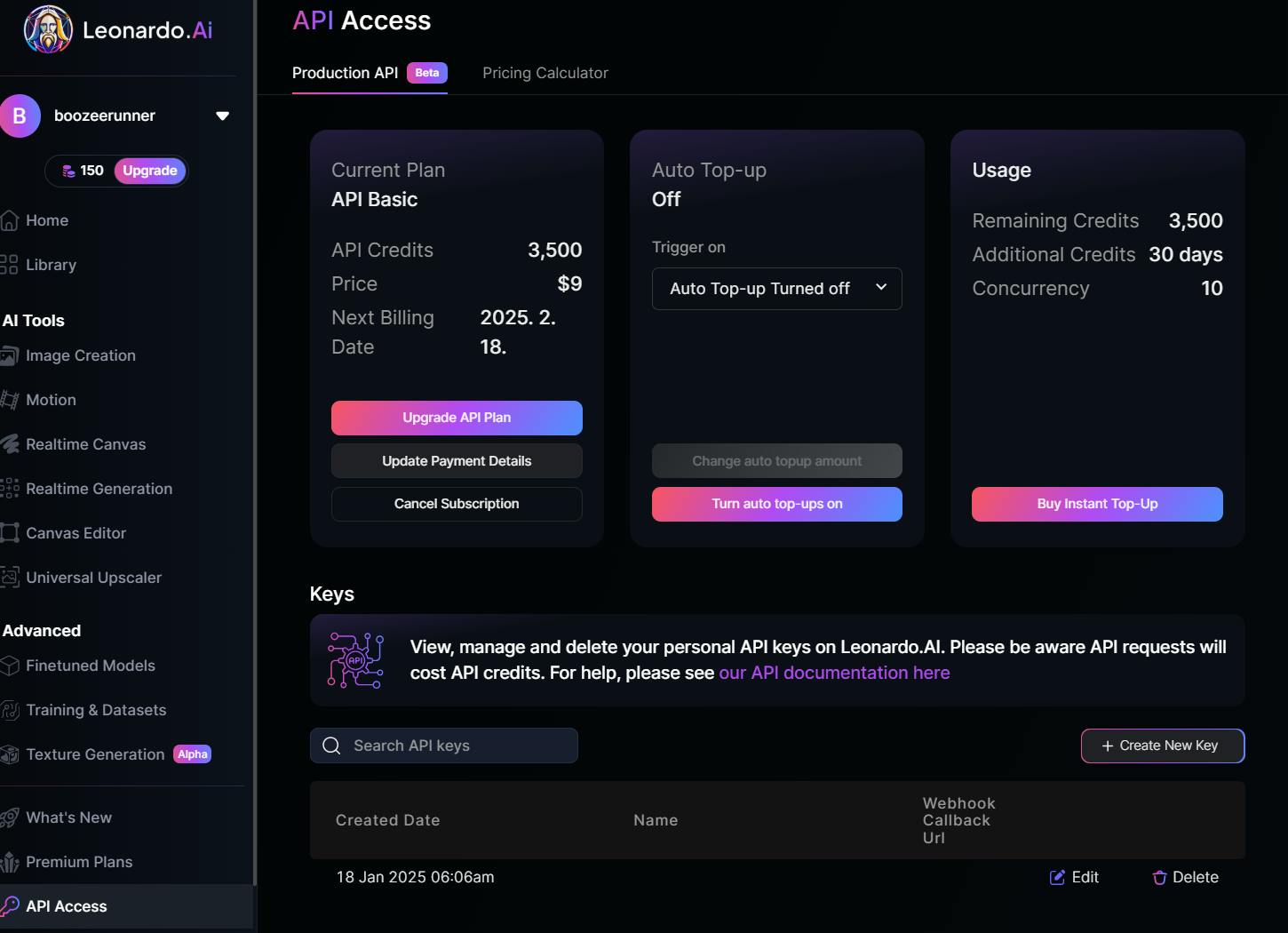Select the Universal Upscaler icon
Viewport: 1288px width, 933px height.
tap(10, 578)
